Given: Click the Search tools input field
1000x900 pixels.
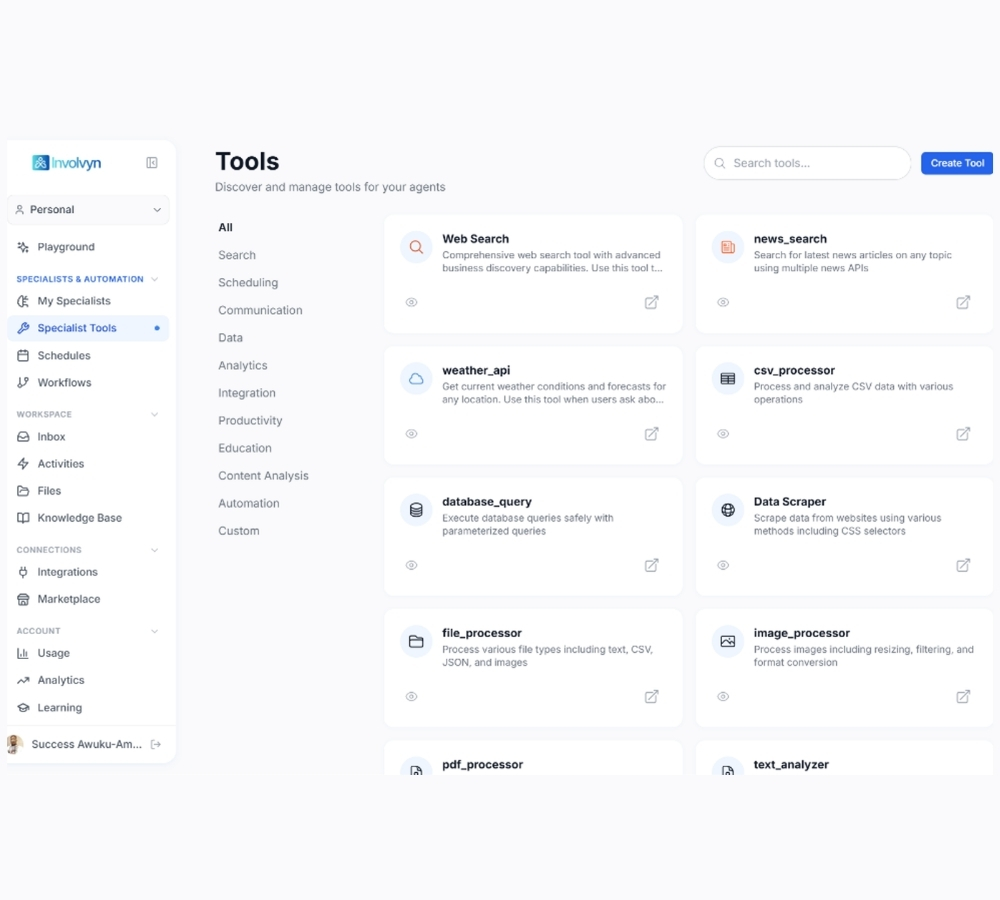Looking at the screenshot, I should point(815,163).
